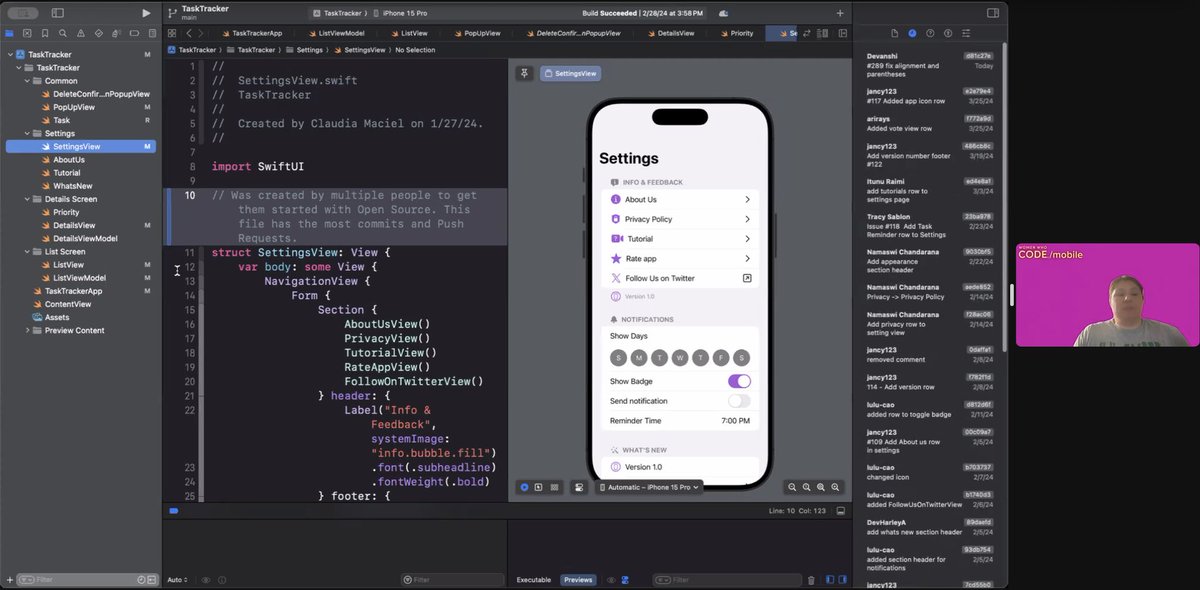Select the selectable preview mode icon
Image resolution: width=1200 pixels, height=590 pixels.
click(539, 487)
